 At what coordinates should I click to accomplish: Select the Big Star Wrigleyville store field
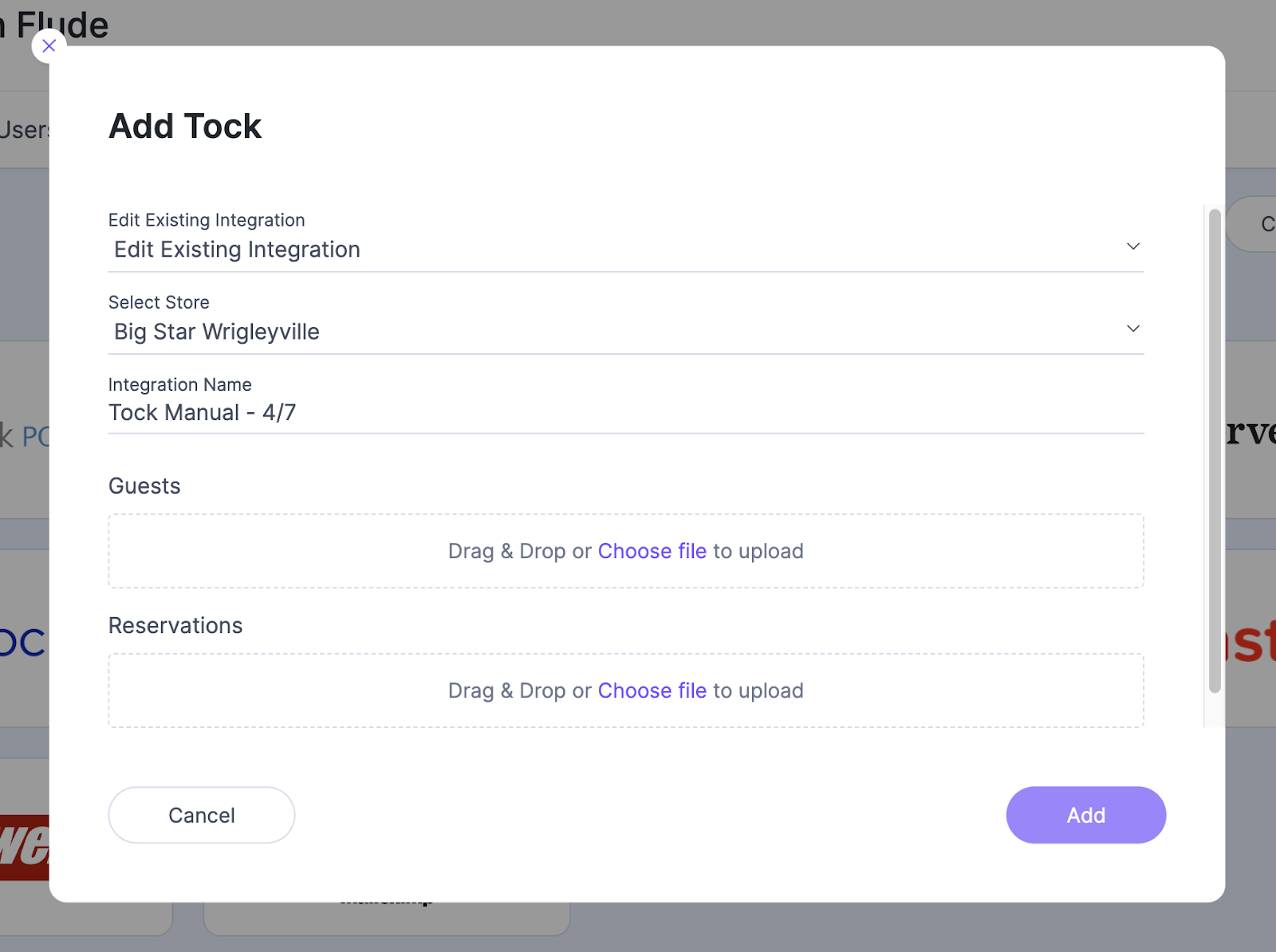point(626,332)
